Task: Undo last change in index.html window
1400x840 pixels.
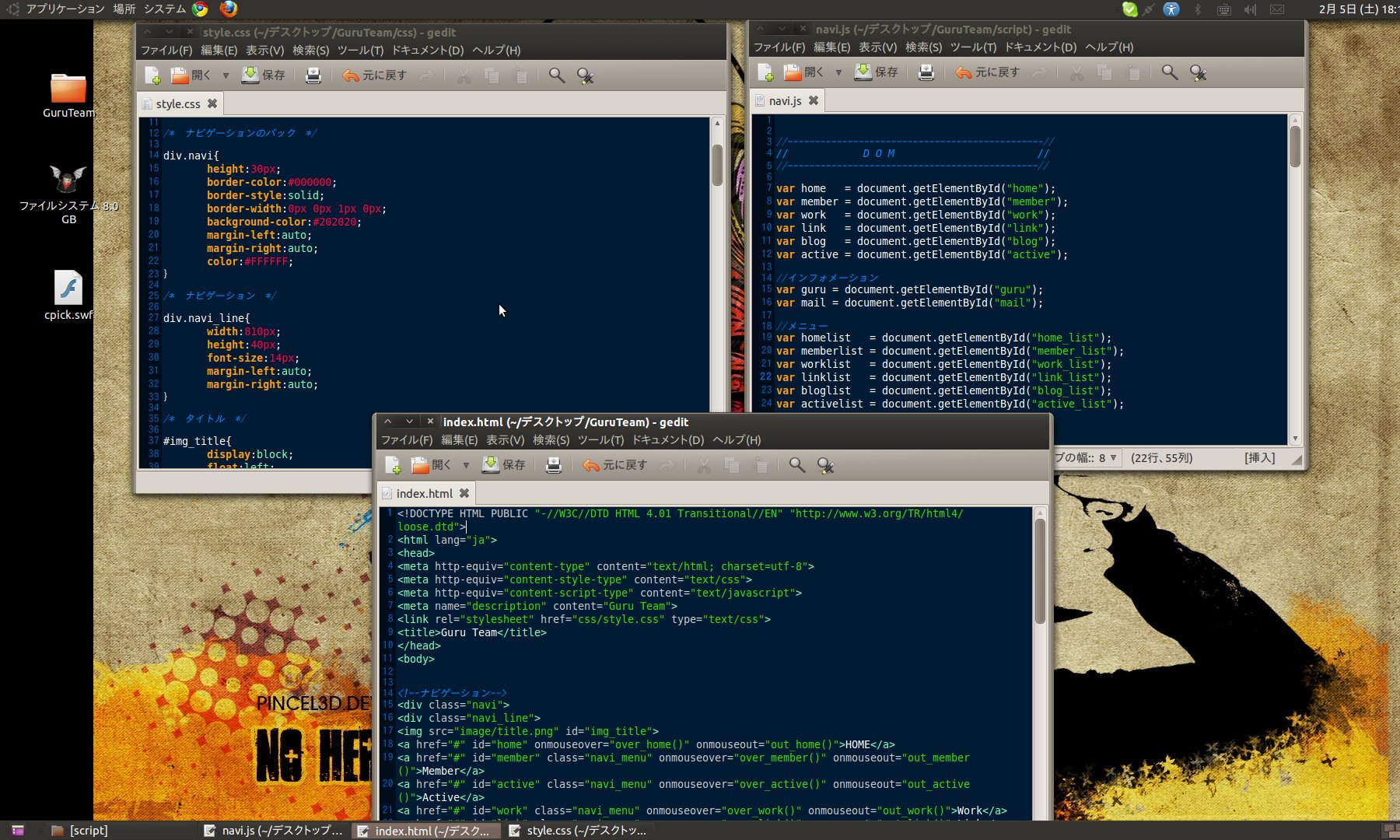Action: click(614, 465)
